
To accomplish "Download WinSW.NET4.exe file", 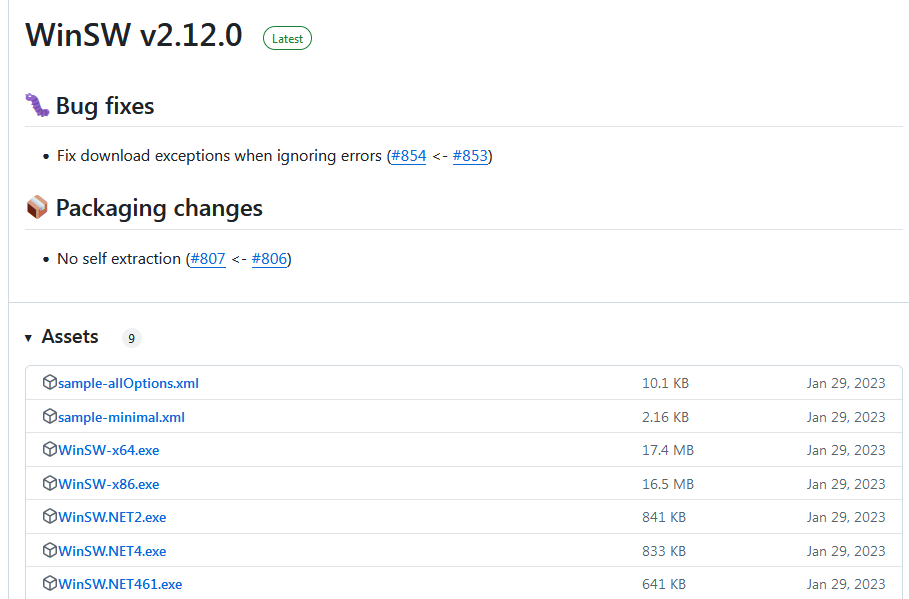I will click(112, 551).
